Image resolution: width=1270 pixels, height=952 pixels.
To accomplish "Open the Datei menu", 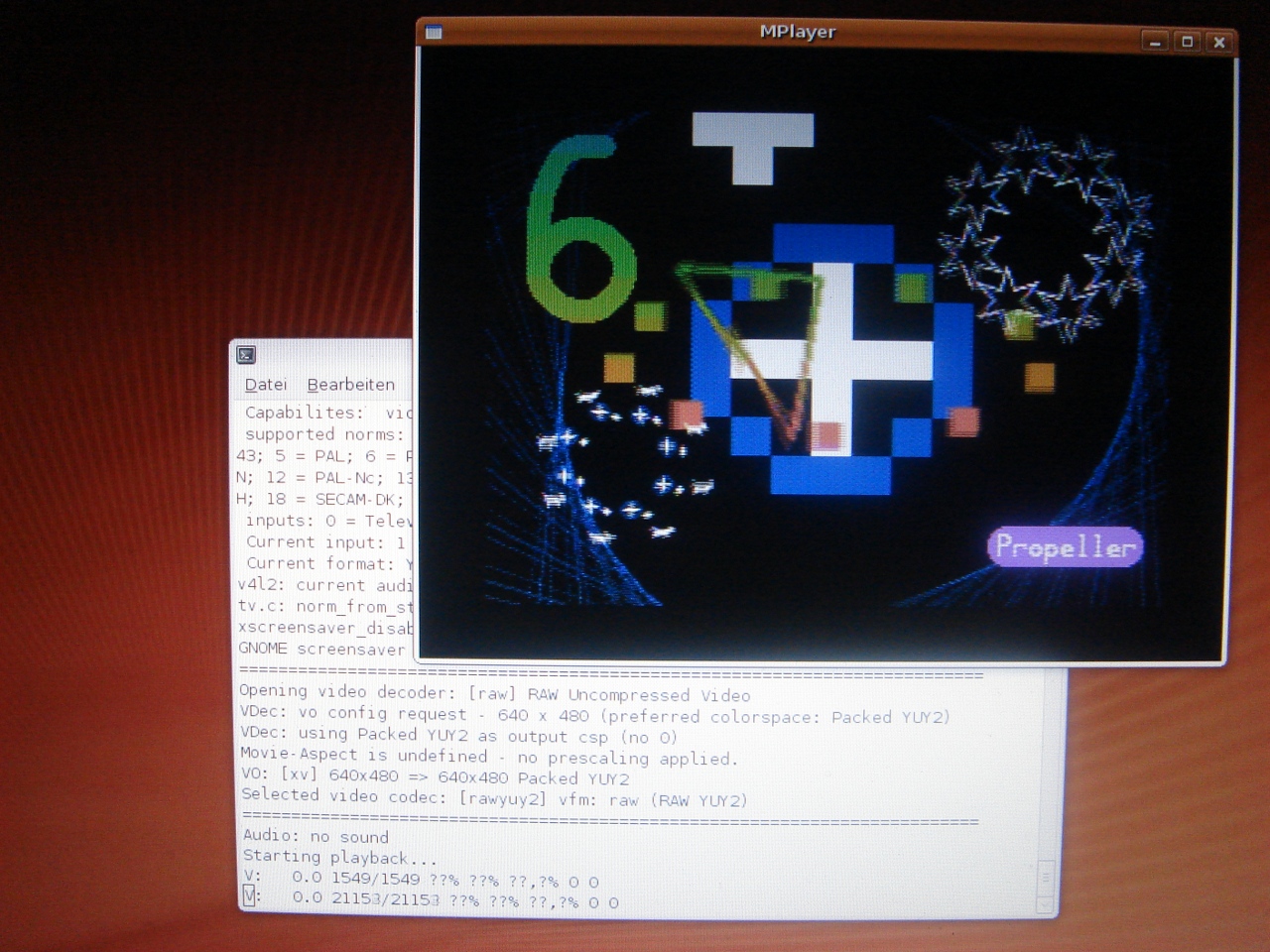I will point(265,385).
